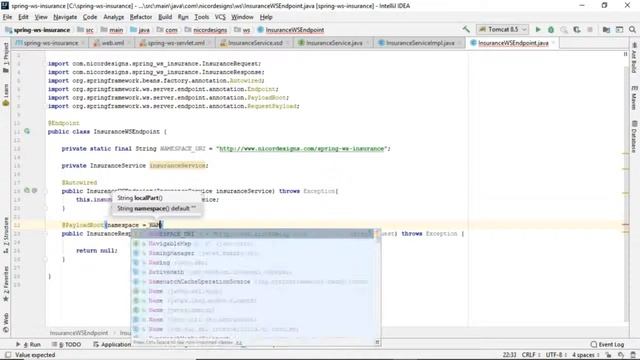The image size is (640, 360).
Task: Click the main folder breadcrumb
Action: 112,30
